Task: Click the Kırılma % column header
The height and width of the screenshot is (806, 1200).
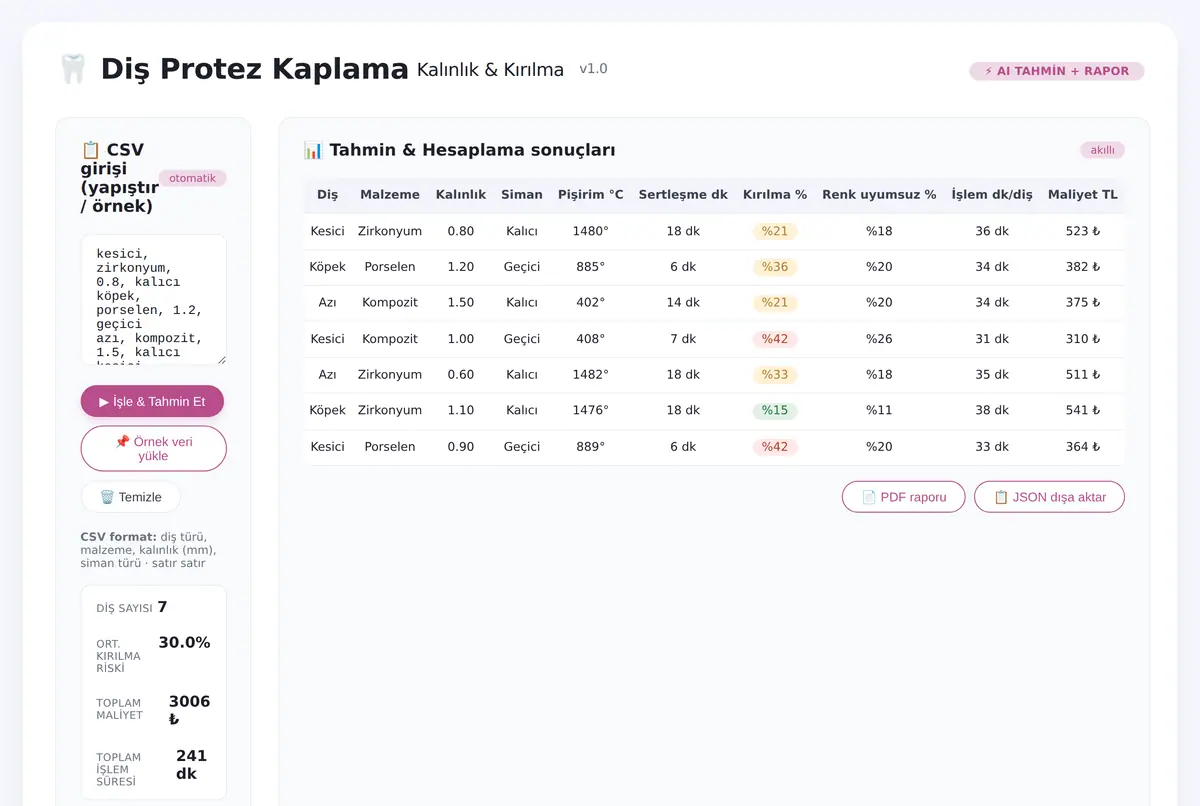Action: coord(775,195)
